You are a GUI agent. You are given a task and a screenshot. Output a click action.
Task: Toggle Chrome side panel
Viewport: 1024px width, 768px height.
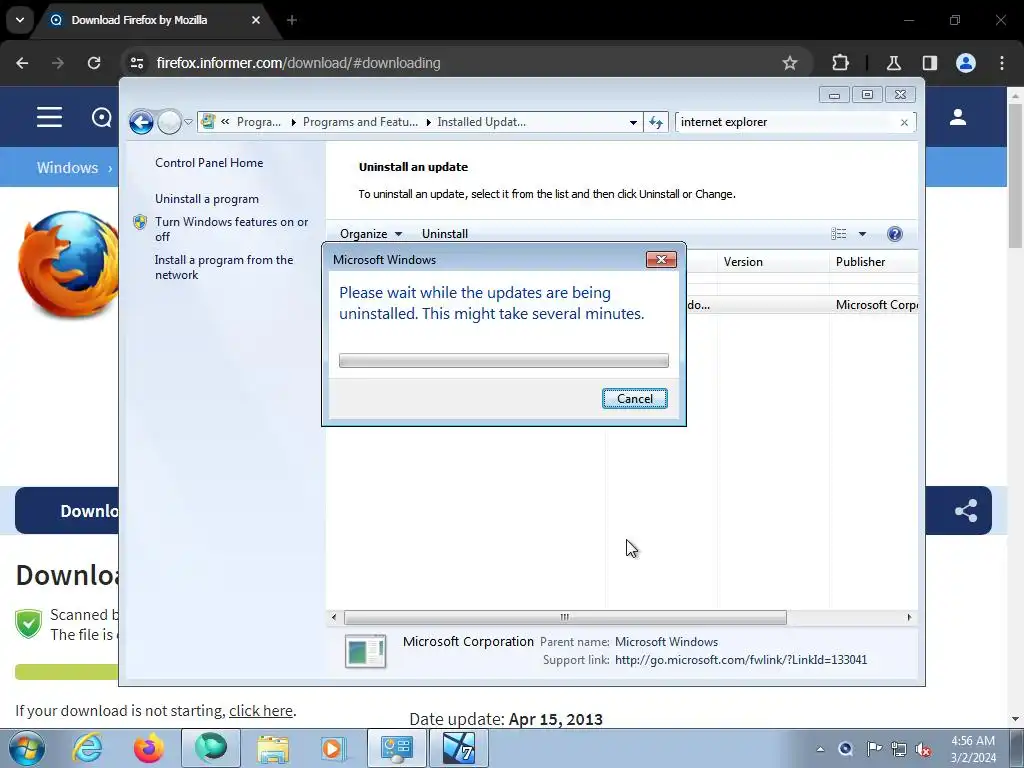pos(929,63)
